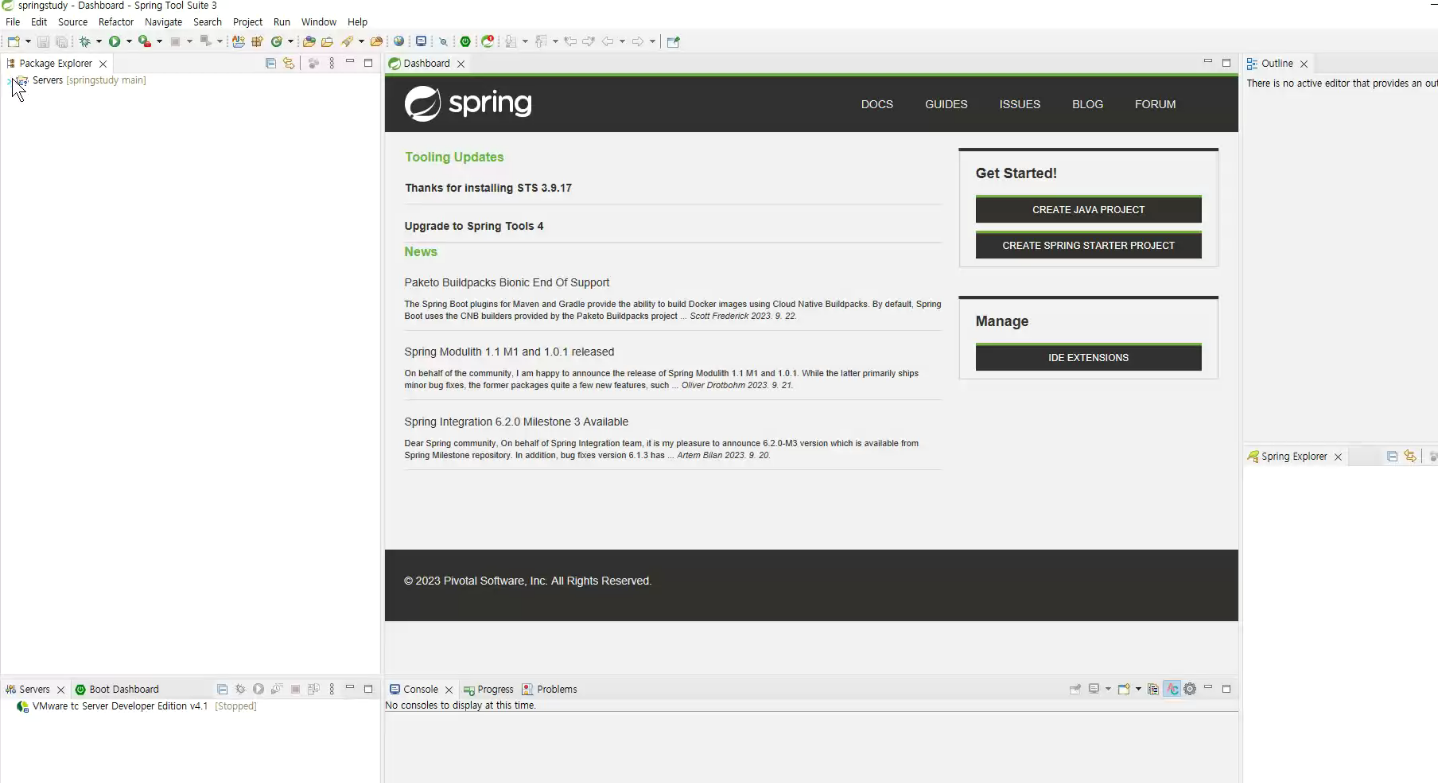The height and width of the screenshot is (783, 1438).
Task: Open the Open Type toolbar icon
Action: pyautogui.click(x=309, y=41)
